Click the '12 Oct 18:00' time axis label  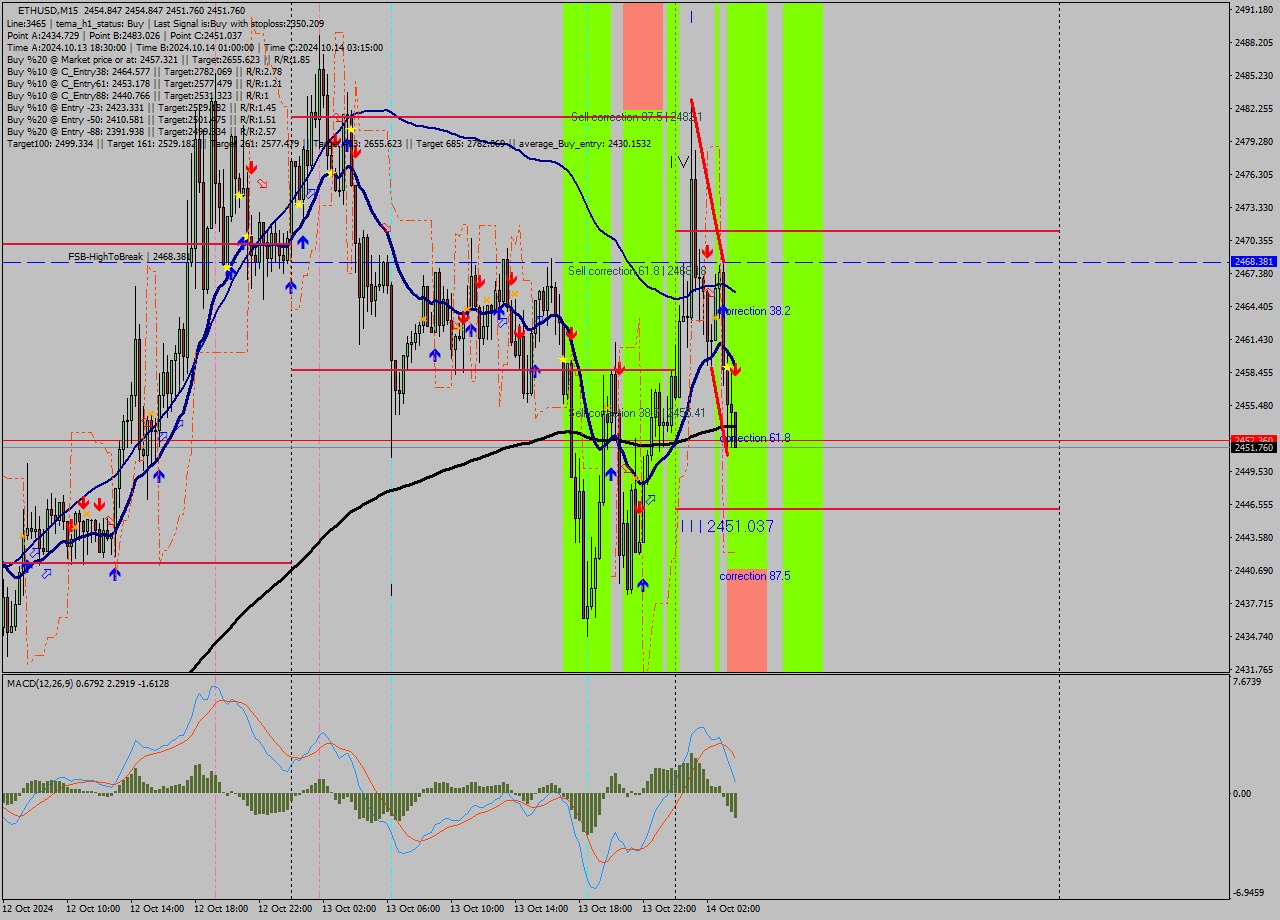click(x=221, y=909)
